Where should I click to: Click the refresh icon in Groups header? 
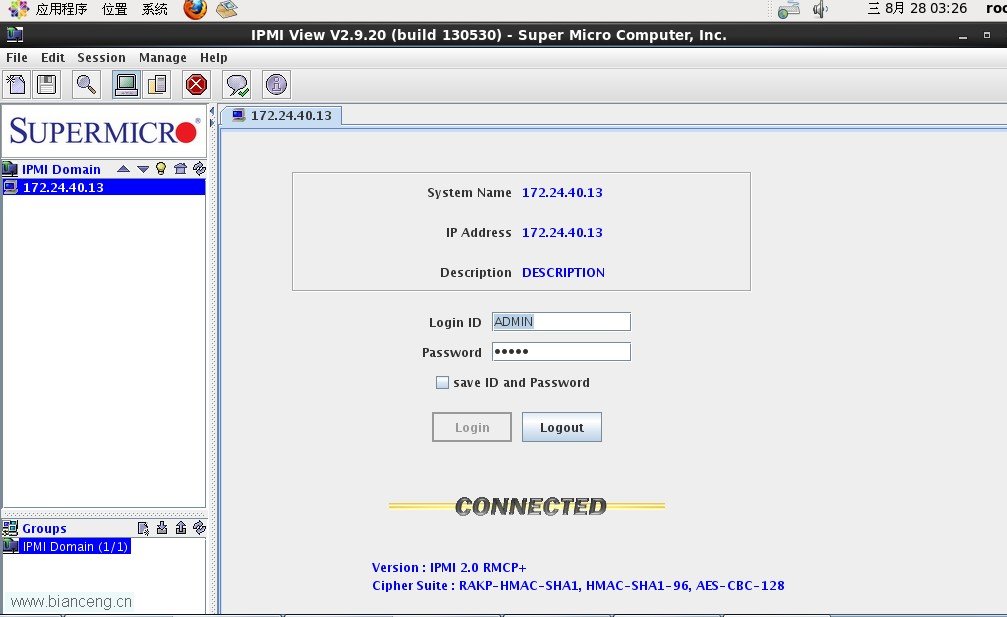coord(199,528)
